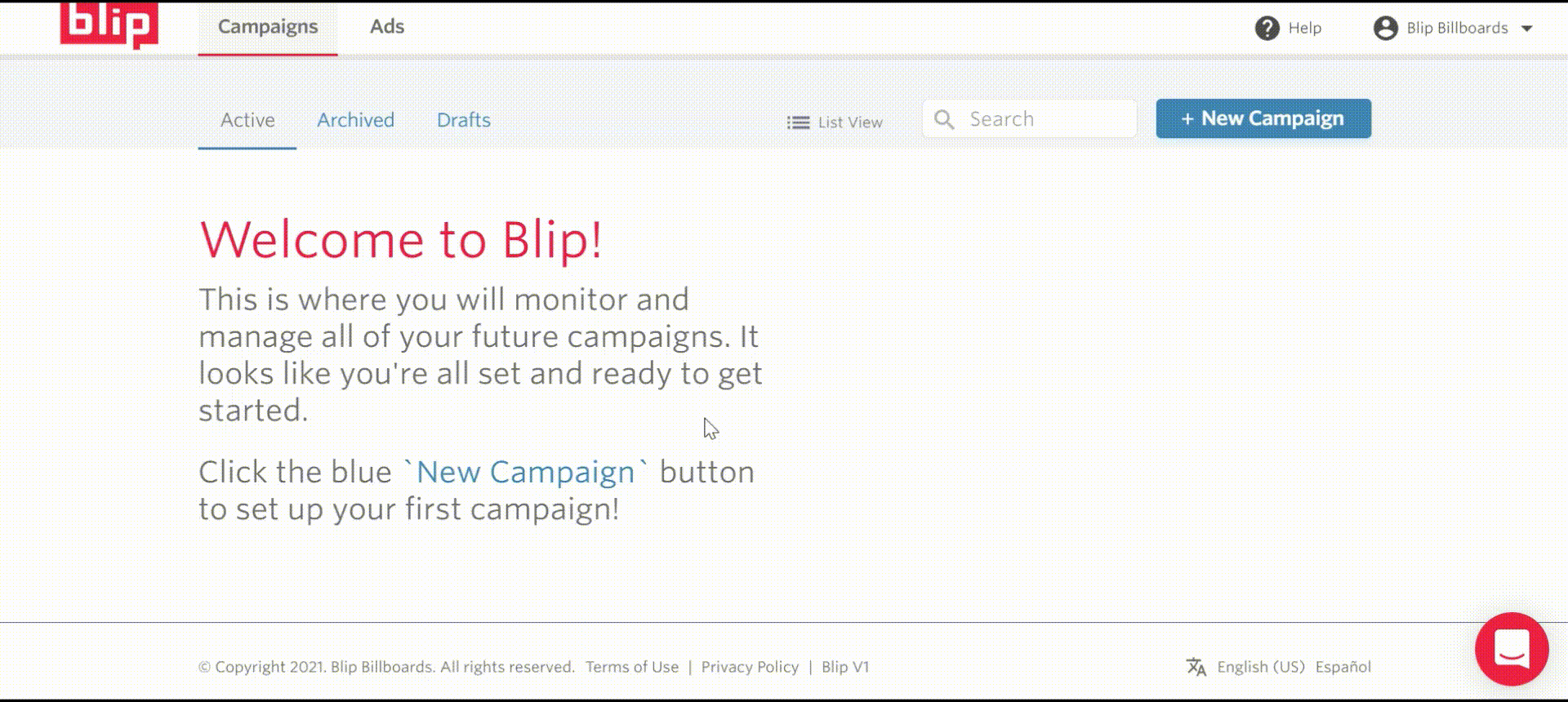Click the account avatar icon
1568x702 pixels.
point(1385,28)
